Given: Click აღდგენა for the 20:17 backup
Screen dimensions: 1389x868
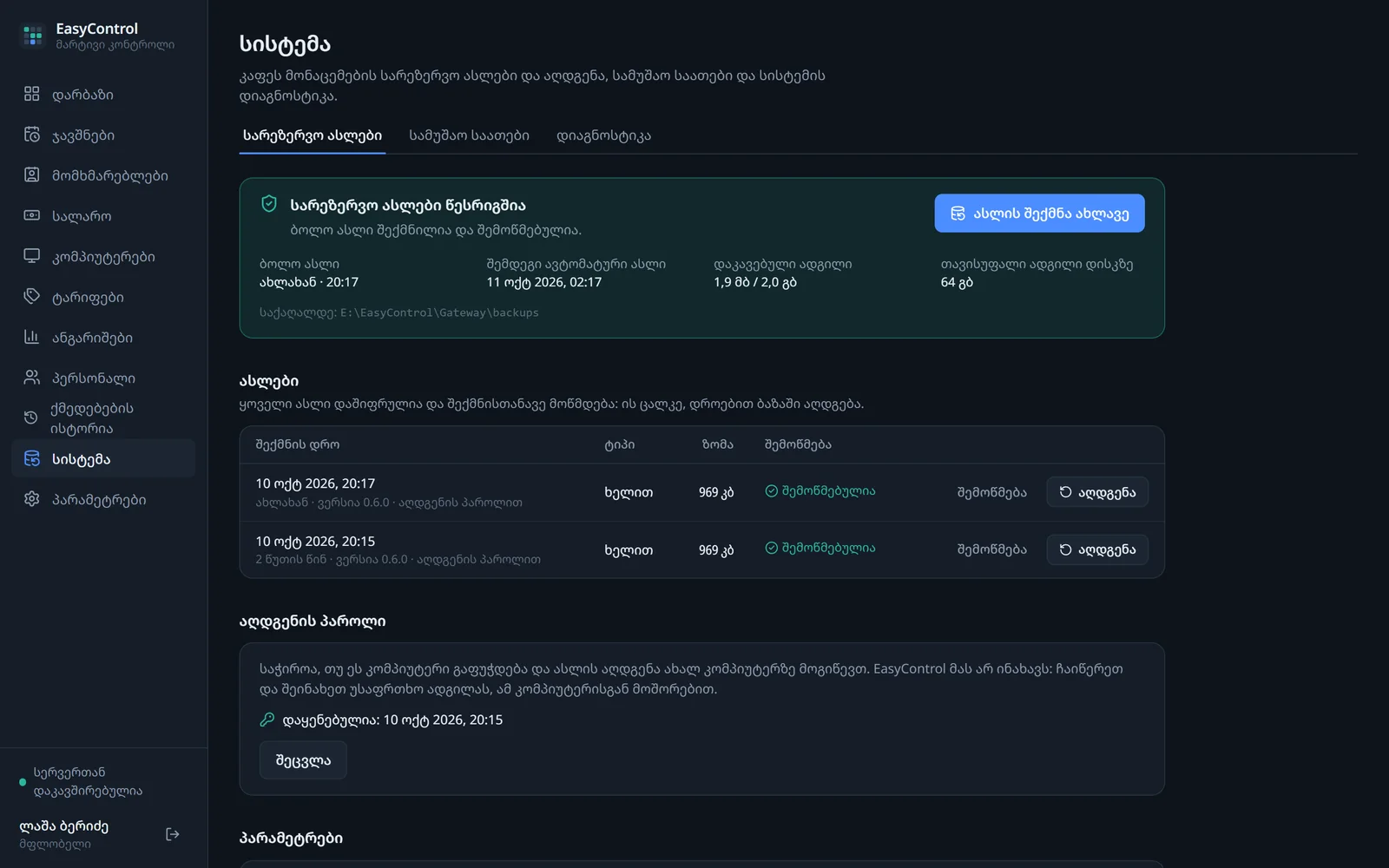Looking at the screenshot, I should (1097, 492).
